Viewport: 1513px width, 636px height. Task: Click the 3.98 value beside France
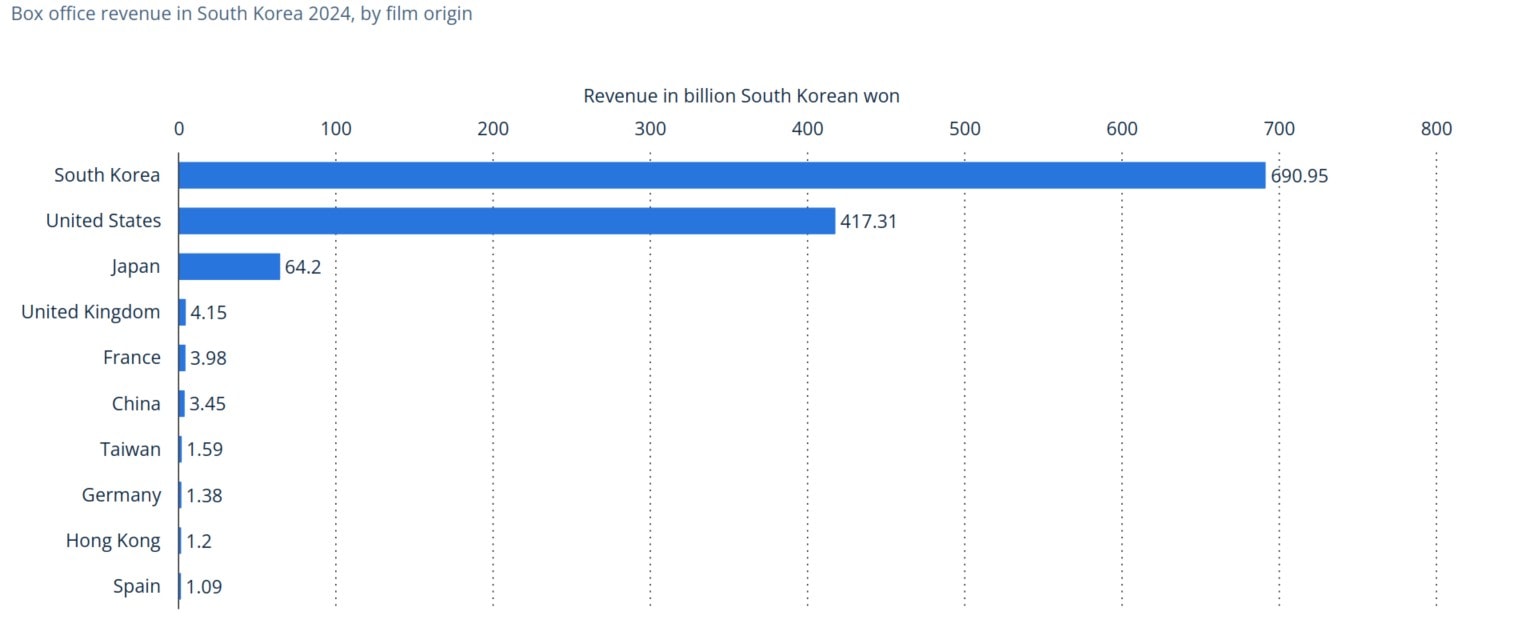pos(208,358)
